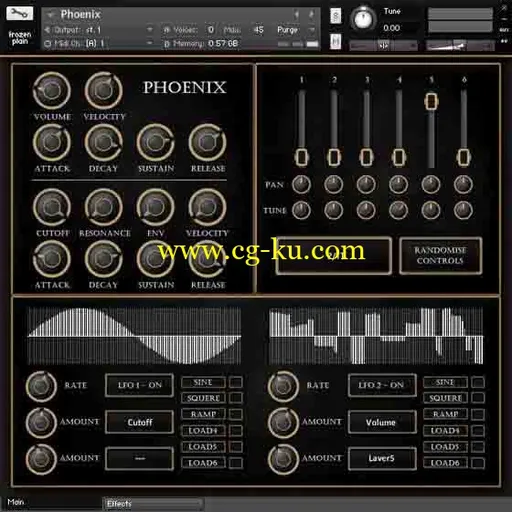This screenshot has height=512, width=512.
Task: Tick the checkbox beside SINE in LFO 2
Action: (x=478, y=382)
